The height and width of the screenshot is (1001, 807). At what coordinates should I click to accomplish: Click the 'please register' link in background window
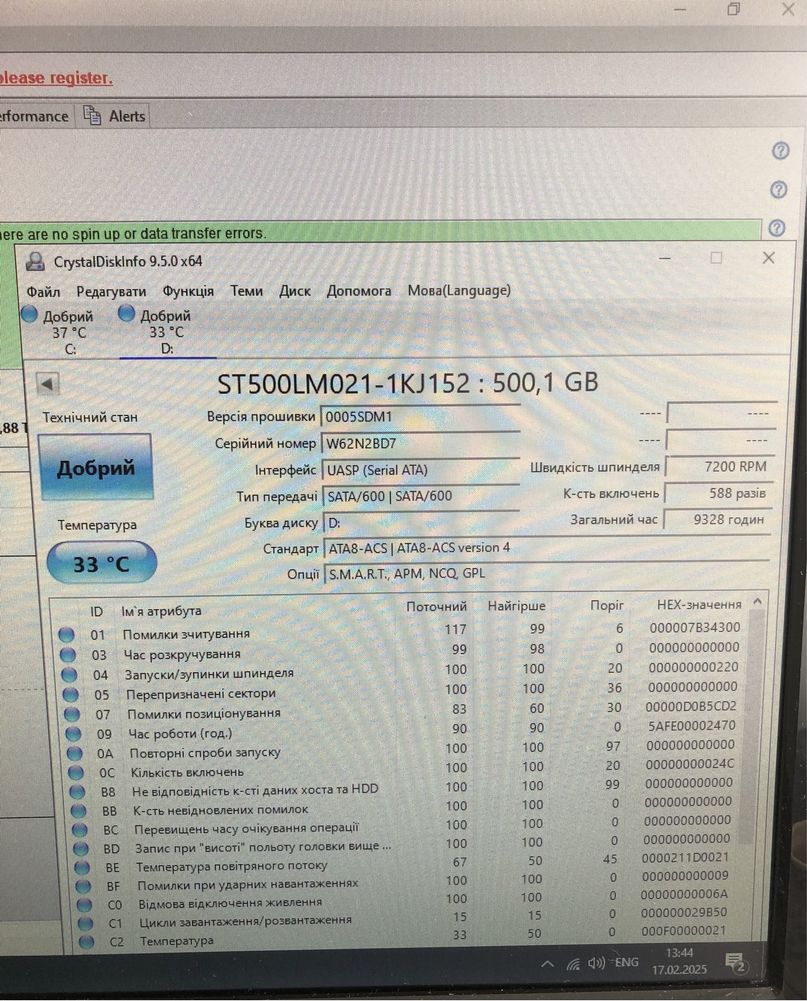pyautogui.click(x=56, y=78)
